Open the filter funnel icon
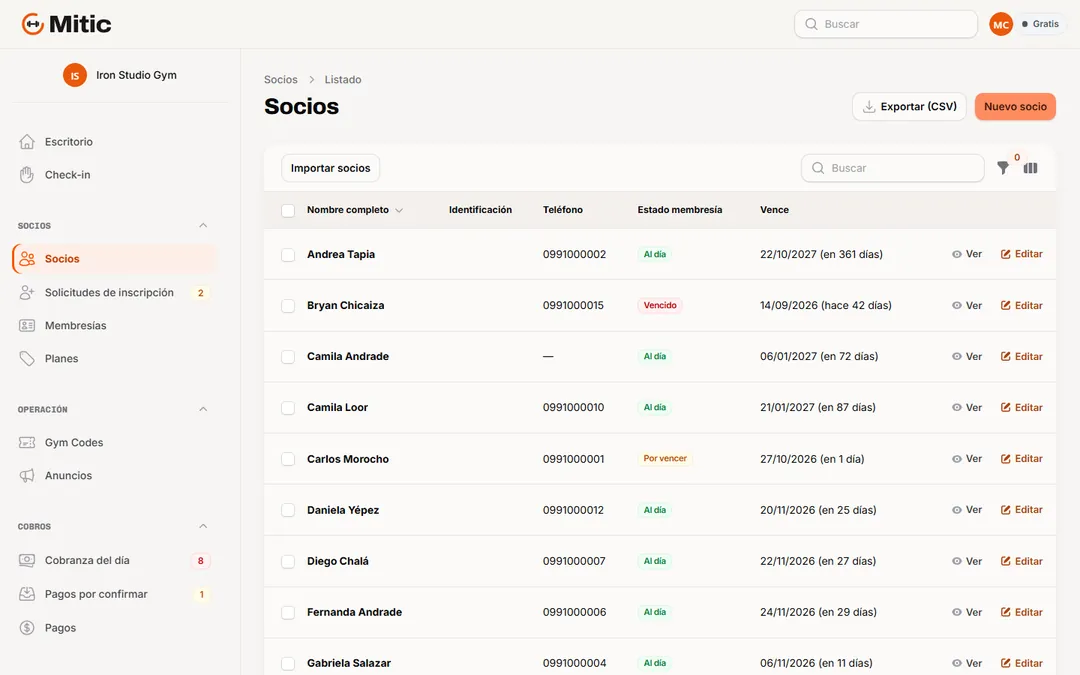The width and height of the screenshot is (1080, 675). pos(1003,167)
